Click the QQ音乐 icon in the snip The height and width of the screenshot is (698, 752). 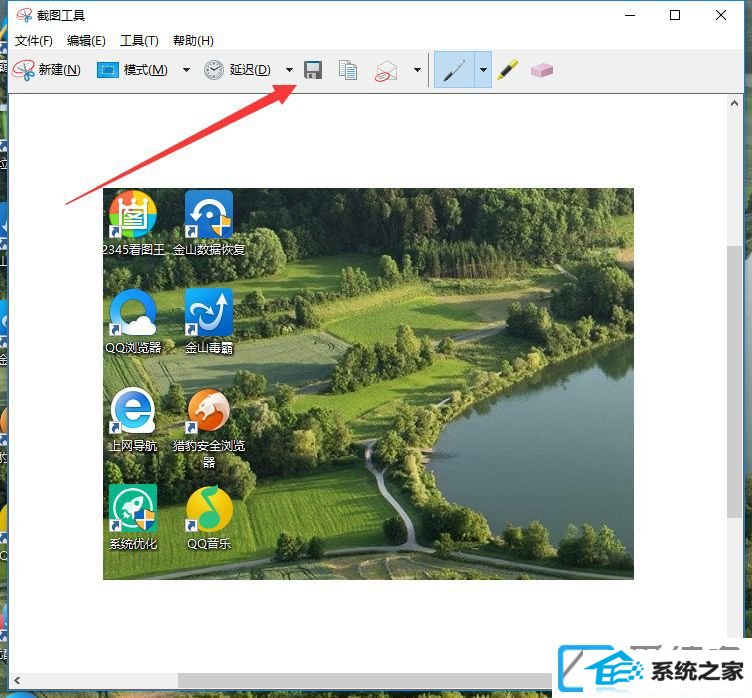click(209, 509)
